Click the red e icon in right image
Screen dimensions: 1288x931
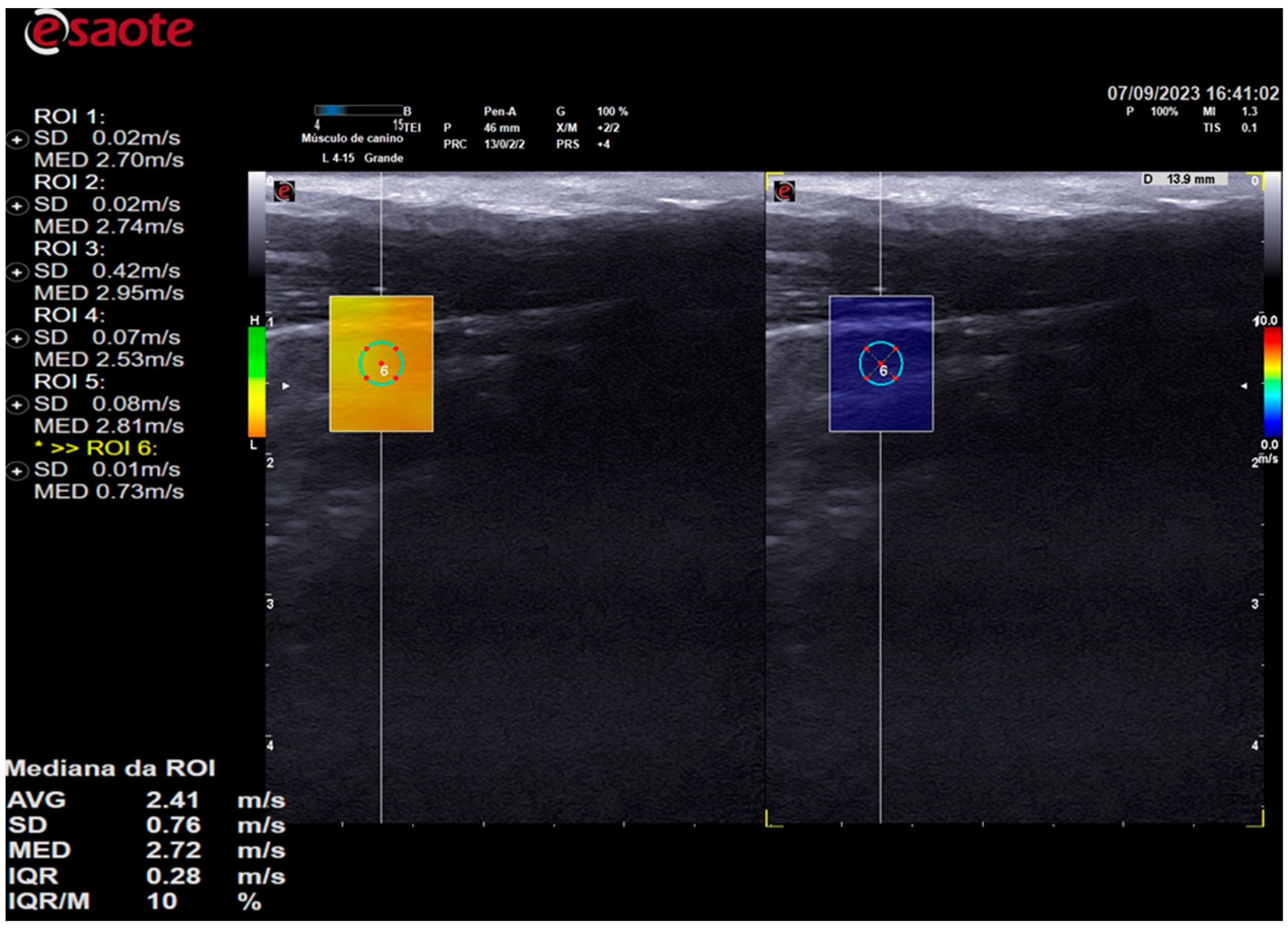pyautogui.click(x=784, y=192)
